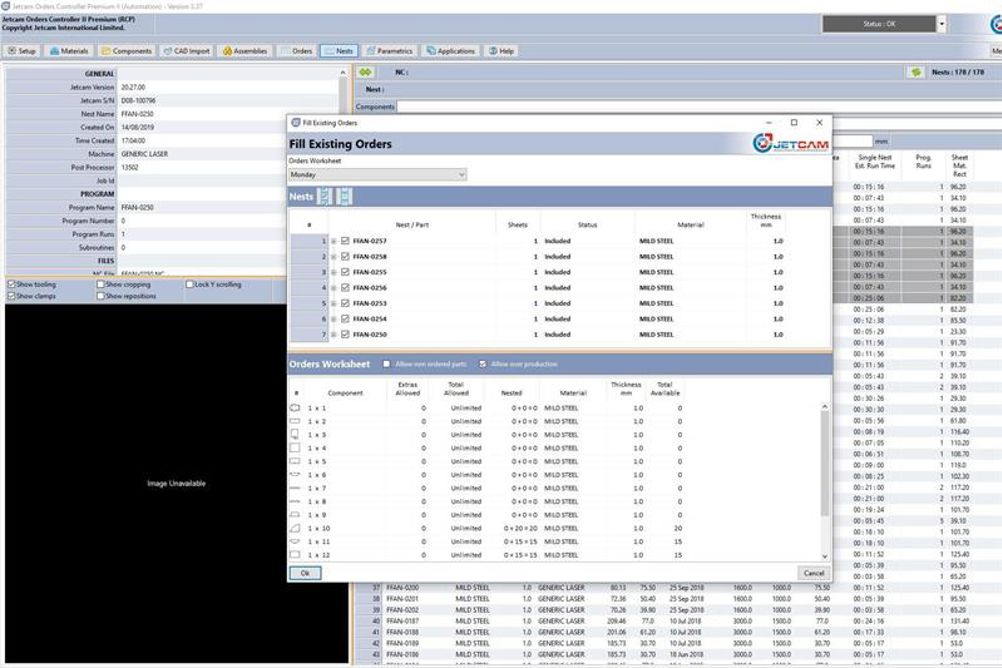
Task: Click the green double-arrow icon left of NC
Action: (365, 72)
